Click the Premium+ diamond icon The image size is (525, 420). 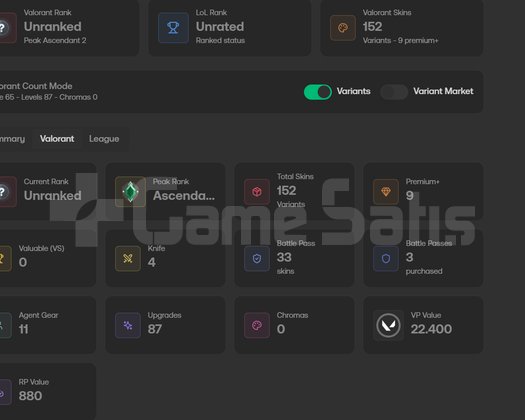pyautogui.click(x=386, y=192)
